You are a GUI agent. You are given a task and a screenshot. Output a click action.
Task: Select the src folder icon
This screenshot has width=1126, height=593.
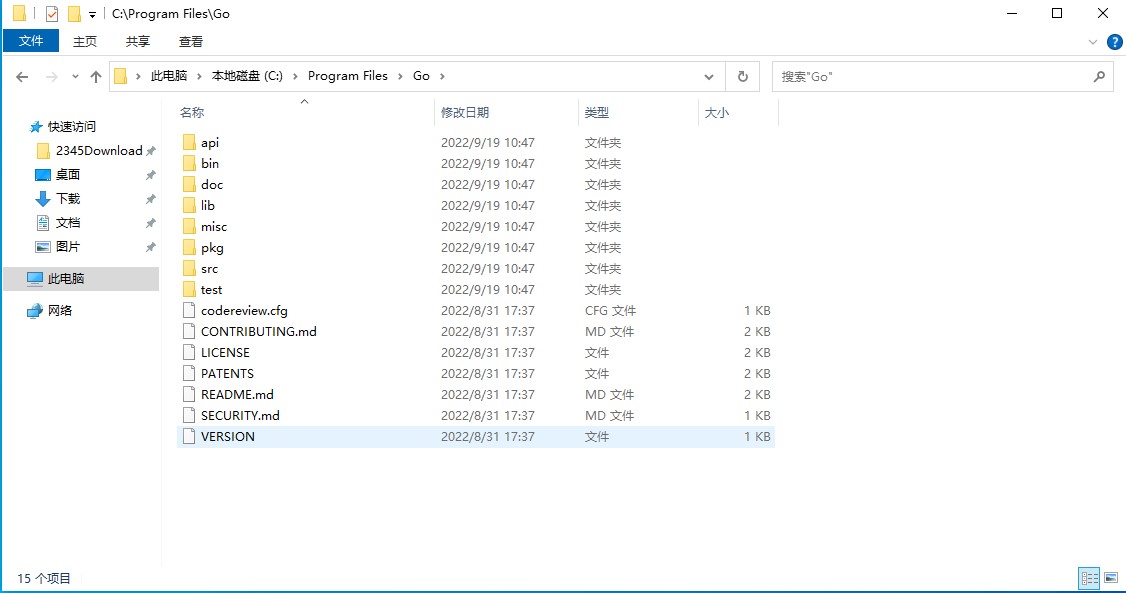click(189, 269)
